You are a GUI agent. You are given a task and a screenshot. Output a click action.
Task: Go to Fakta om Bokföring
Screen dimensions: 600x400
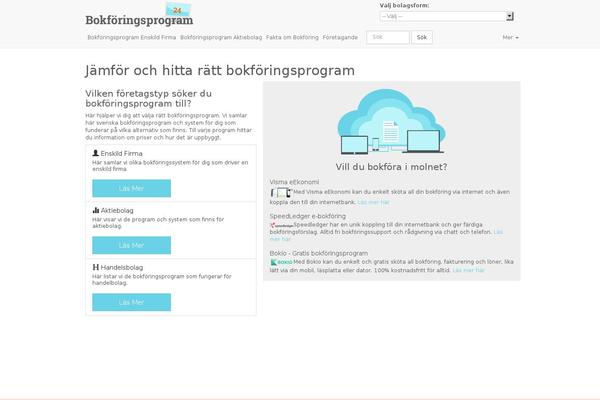point(292,38)
